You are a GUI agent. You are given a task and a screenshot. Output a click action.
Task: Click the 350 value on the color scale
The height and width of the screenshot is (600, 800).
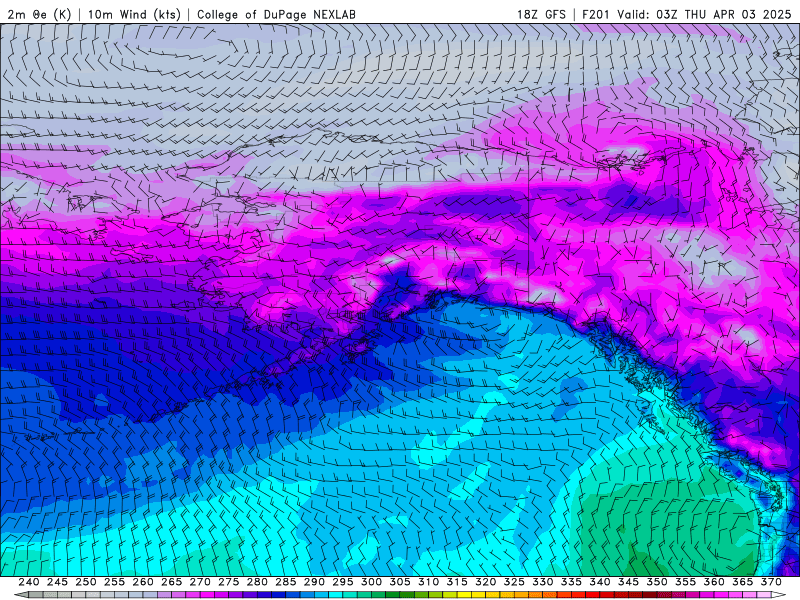tap(657, 582)
